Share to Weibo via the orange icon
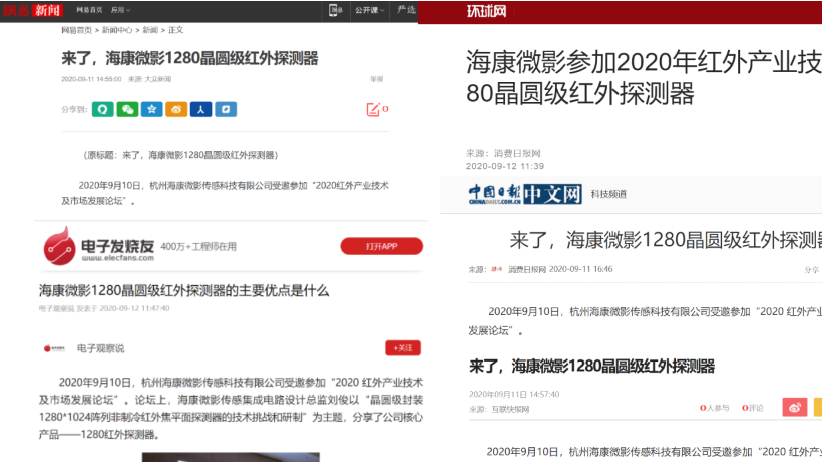Image resolution: width=822 pixels, height=462 pixels. (x=176, y=109)
